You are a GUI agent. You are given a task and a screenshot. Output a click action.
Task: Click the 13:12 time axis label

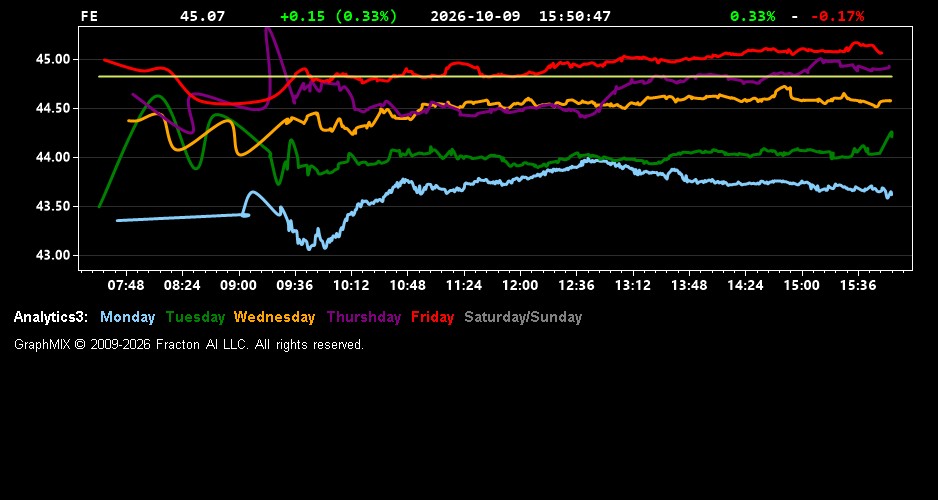632,285
